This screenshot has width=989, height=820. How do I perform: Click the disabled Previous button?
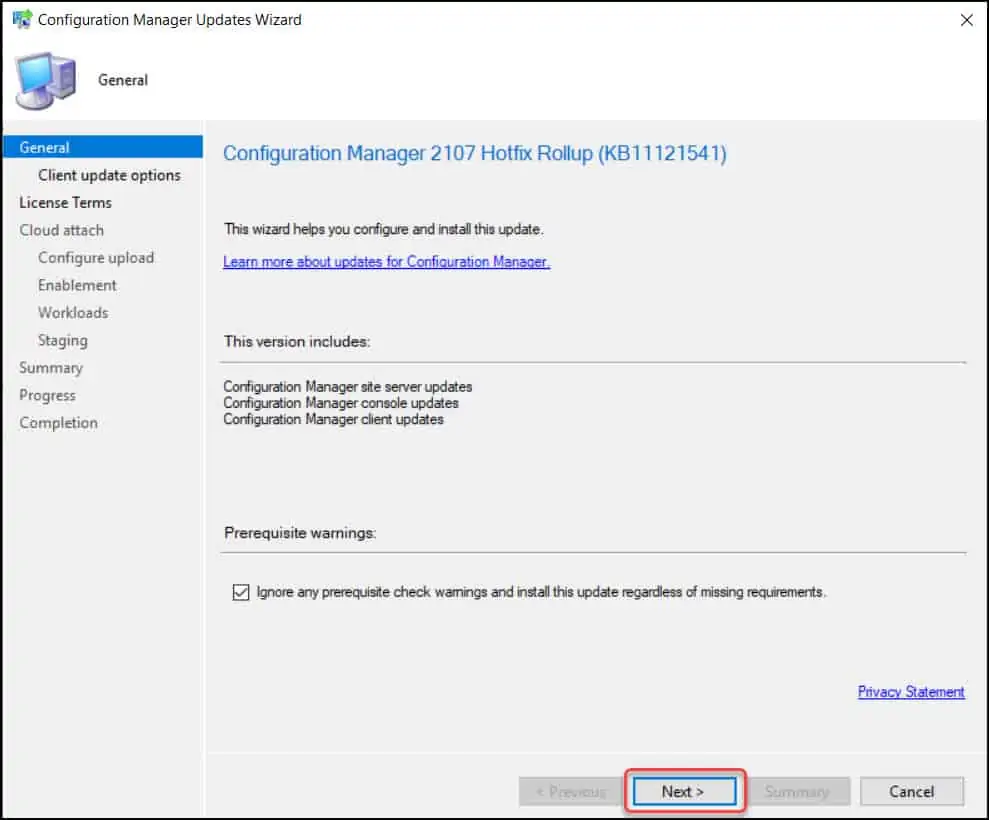(571, 791)
